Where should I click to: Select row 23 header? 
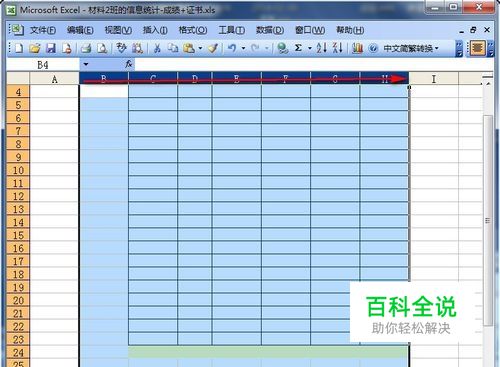click(x=18, y=340)
